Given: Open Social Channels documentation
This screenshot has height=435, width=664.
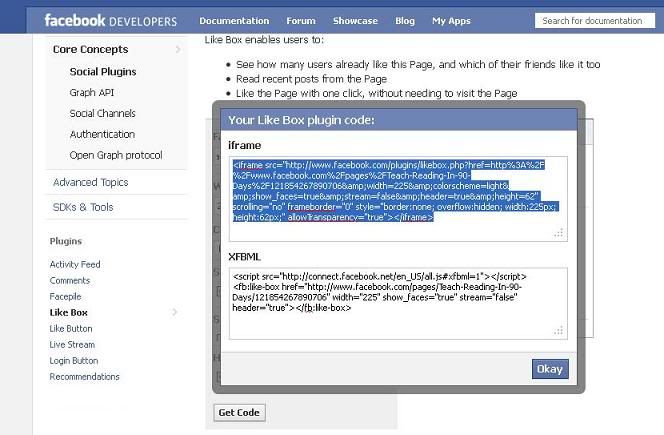Looking at the screenshot, I should (102, 113).
